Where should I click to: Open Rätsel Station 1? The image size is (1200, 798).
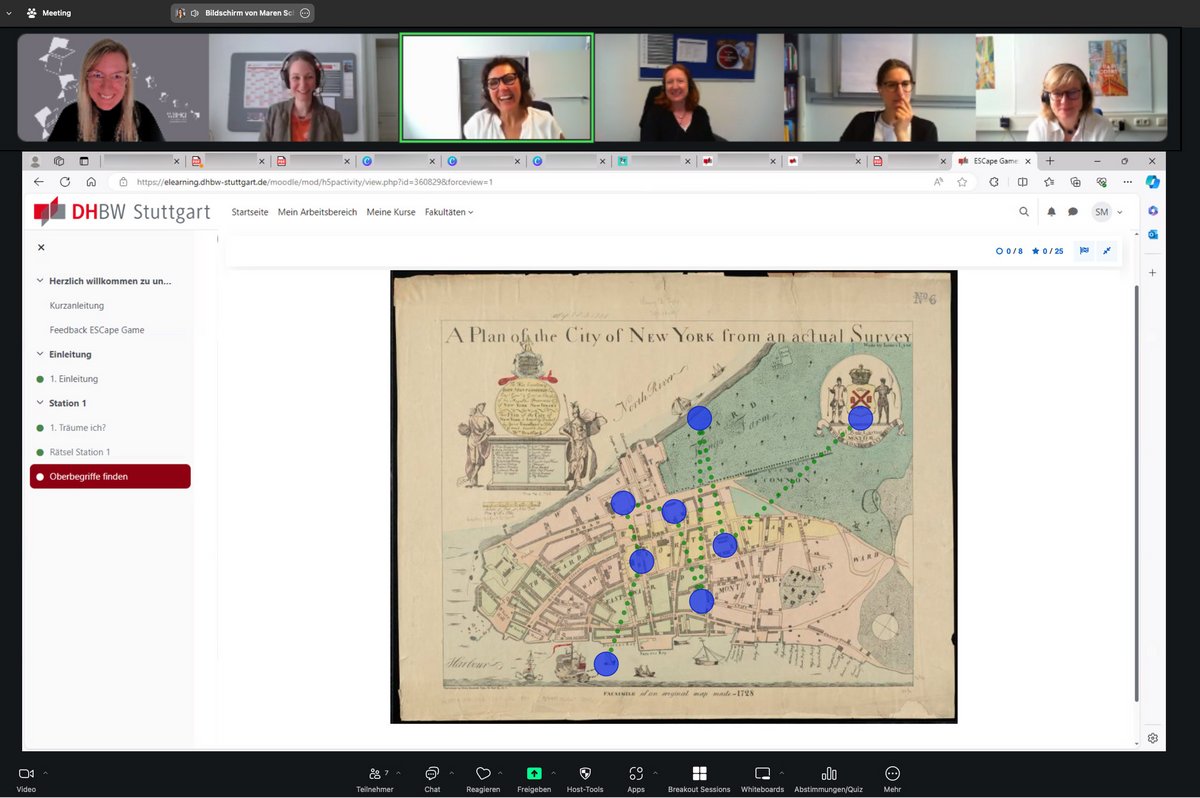click(80, 452)
